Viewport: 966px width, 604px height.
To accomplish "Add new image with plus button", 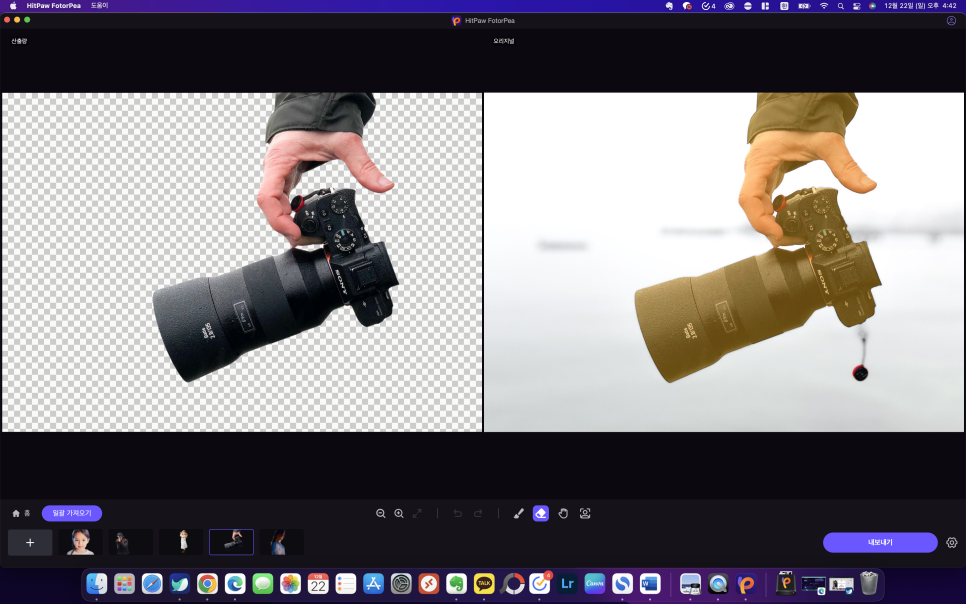I will pos(30,542).
